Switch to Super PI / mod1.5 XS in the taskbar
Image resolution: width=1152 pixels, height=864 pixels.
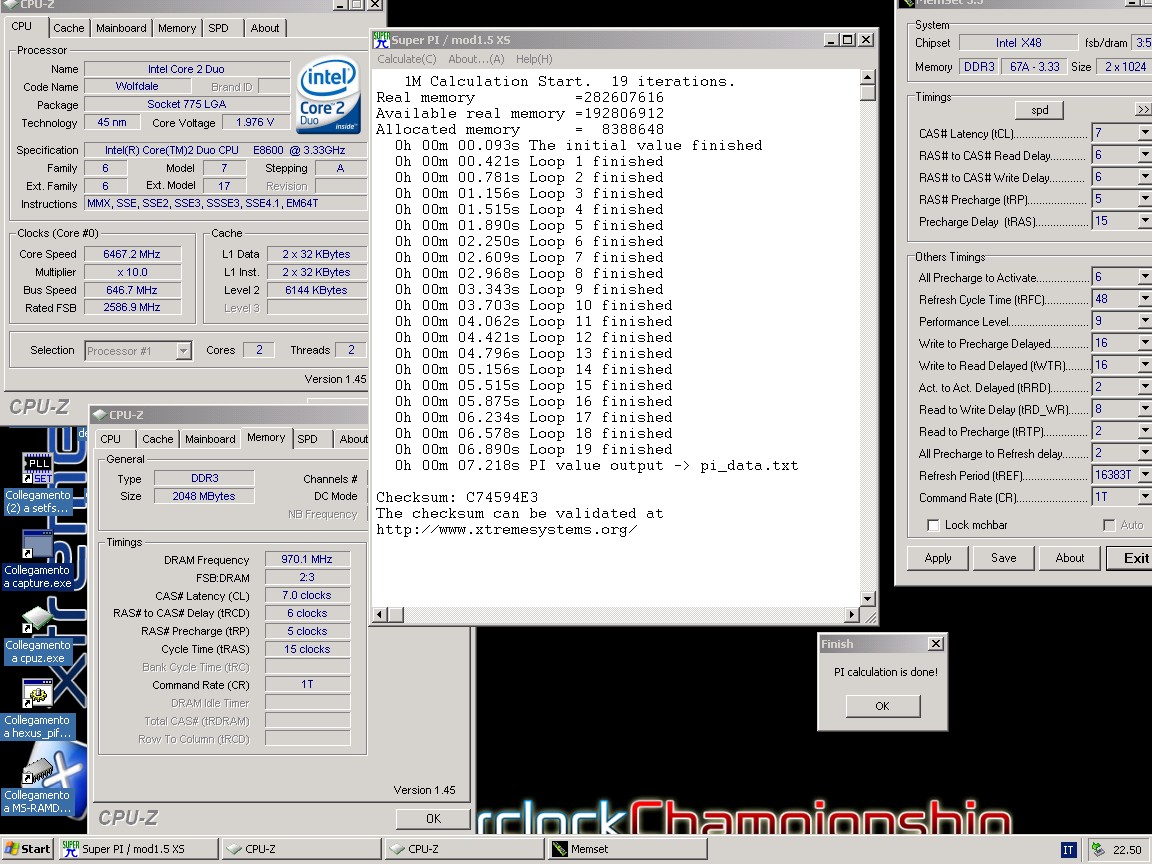(139, 849)
